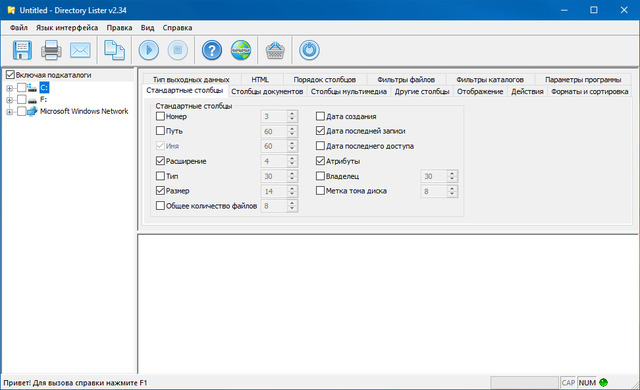The image size is (640, 390).
Task: Toggle the Включая подкаталоги checkbox
Action: tap(11, 75)
